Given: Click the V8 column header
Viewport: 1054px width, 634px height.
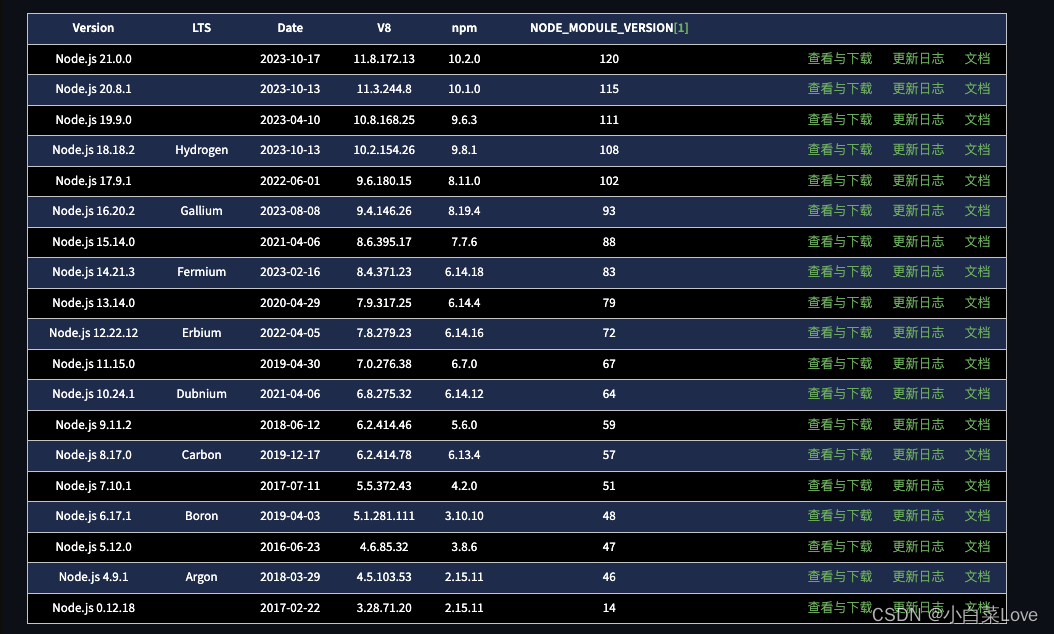Looking at the screenshot, I should (x=384, y=28).
